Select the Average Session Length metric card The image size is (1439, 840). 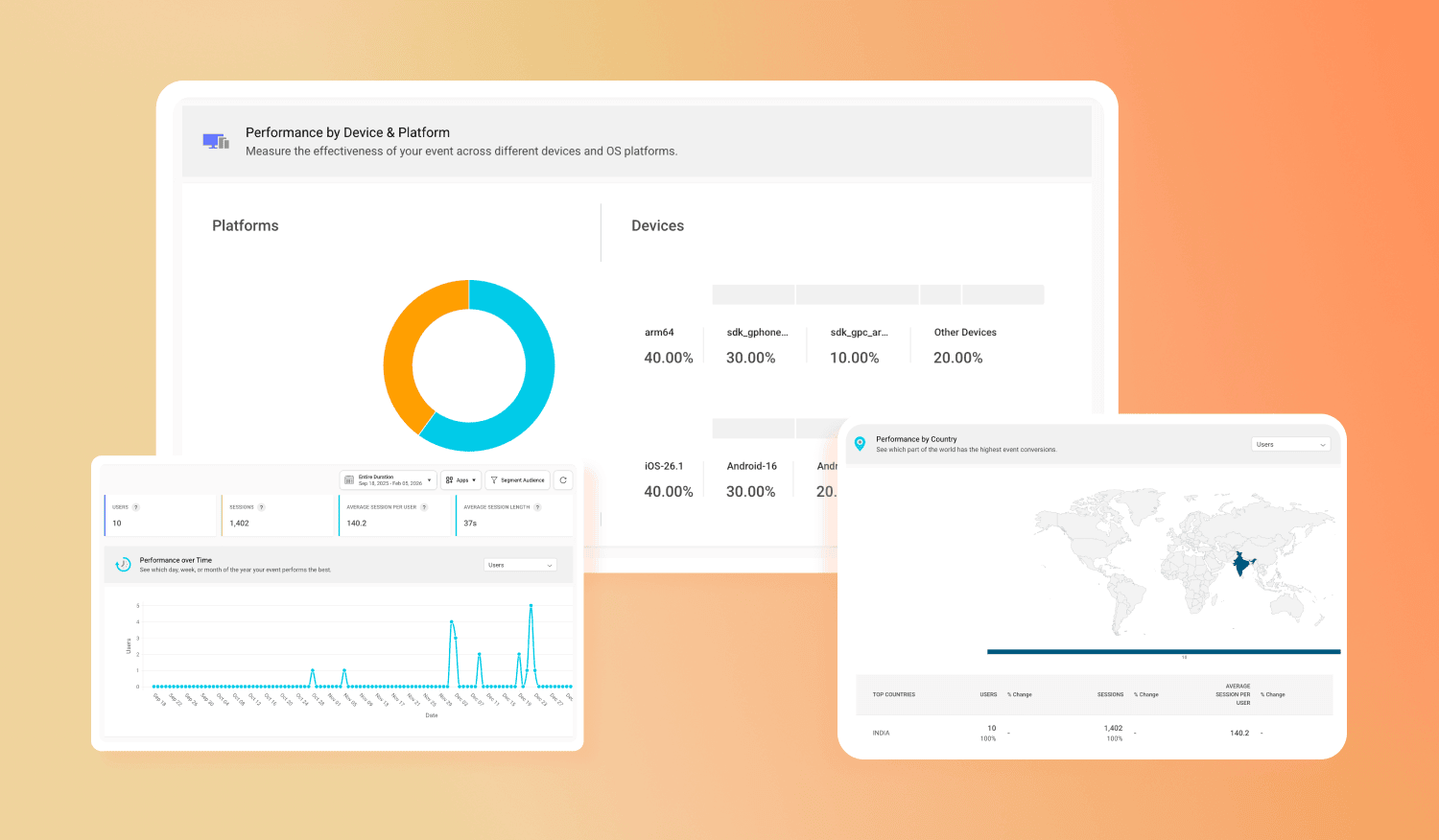(514, 516)
